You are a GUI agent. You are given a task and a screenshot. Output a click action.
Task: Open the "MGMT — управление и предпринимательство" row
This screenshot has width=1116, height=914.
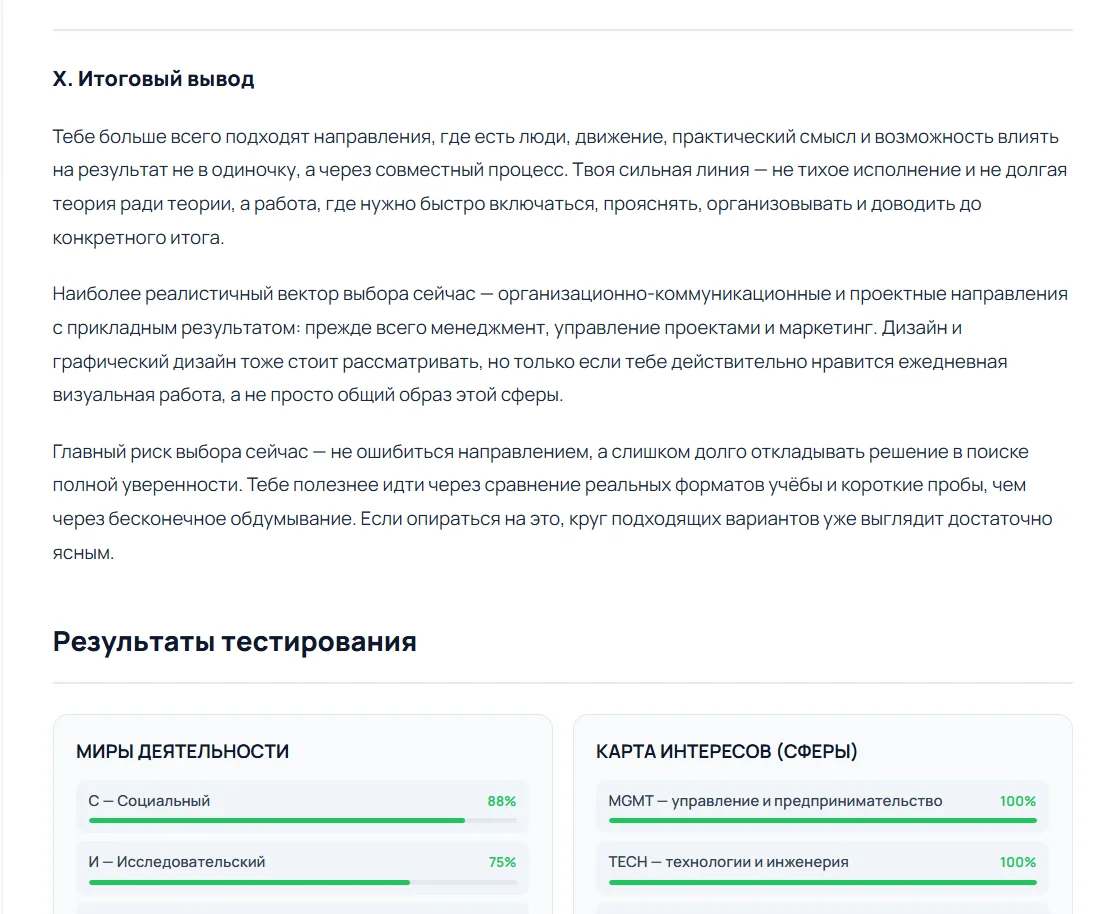tap(823, 807)
